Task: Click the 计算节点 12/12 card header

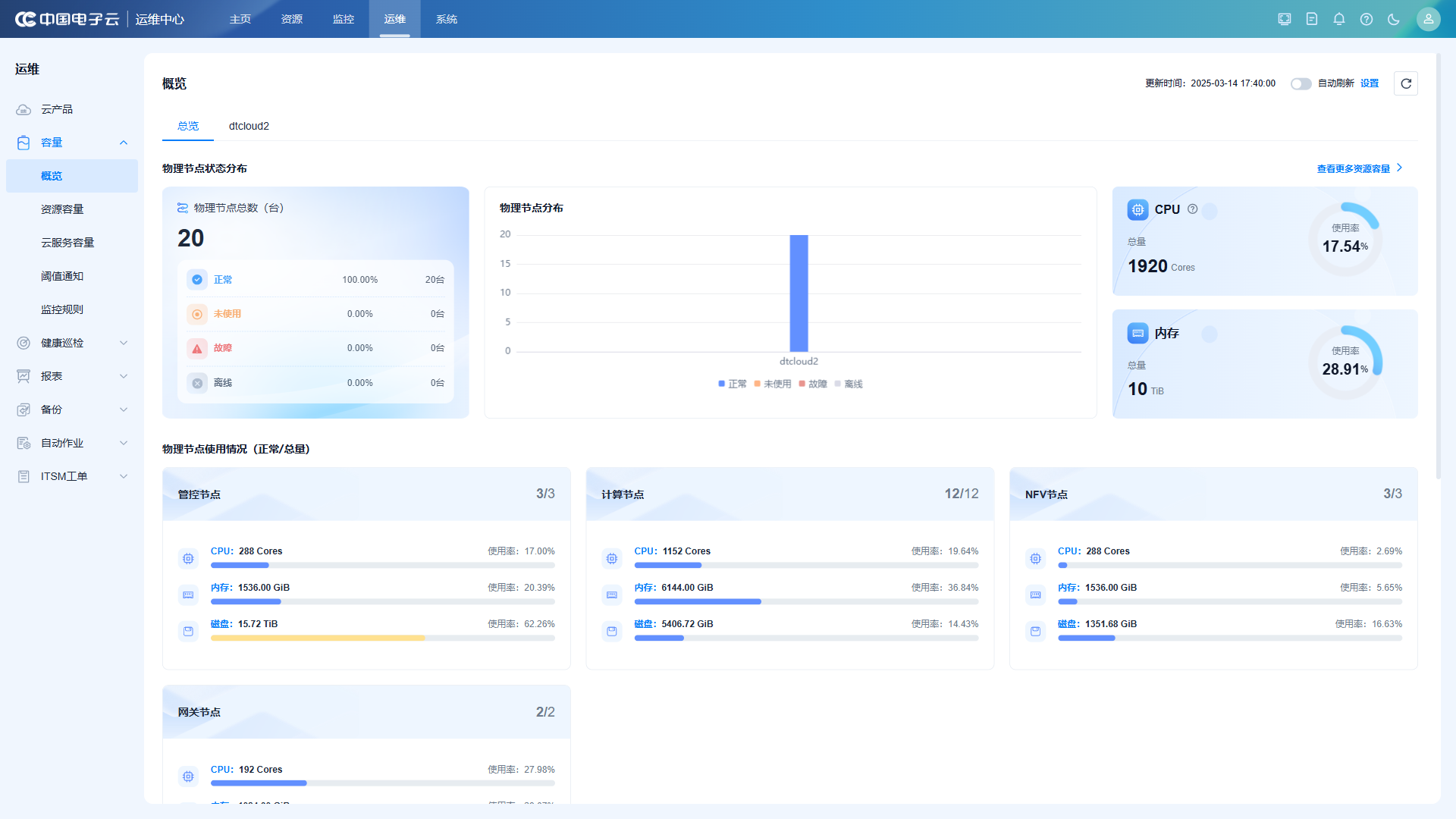Action: tap(790, 494)
